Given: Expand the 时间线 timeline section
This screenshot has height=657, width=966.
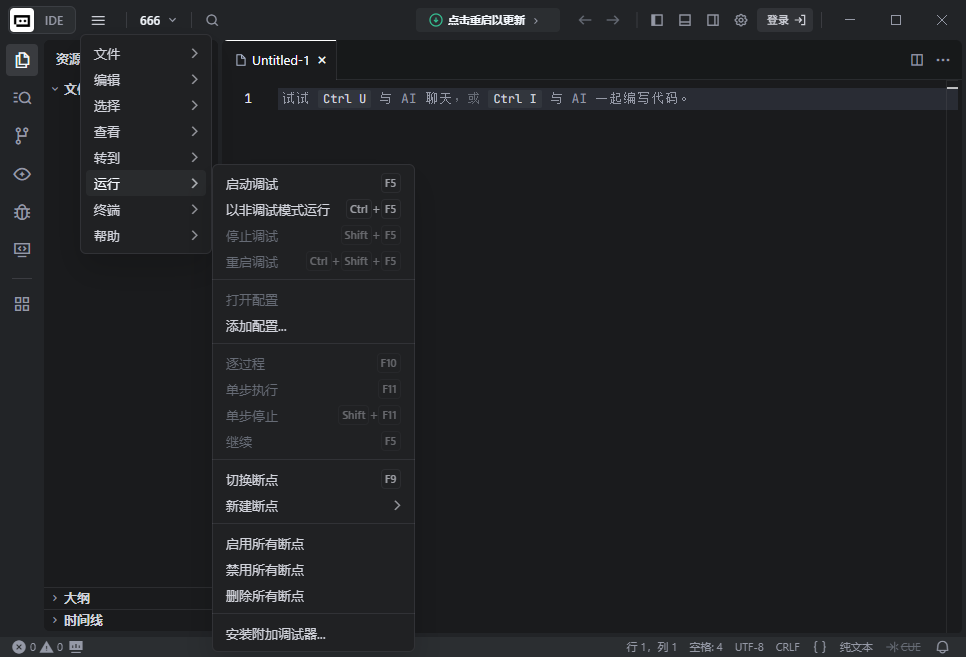Looking at the screenshot, I should point(128,620).
